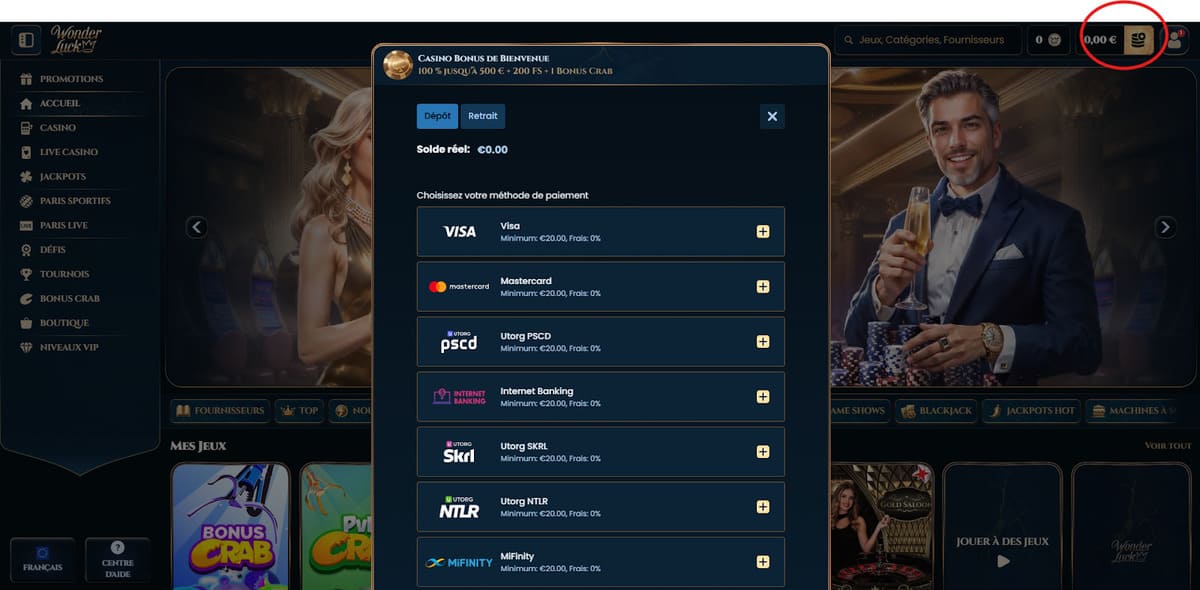Toggle the sidebar collapse icon
Screen dimensions: 1200x590
27,40
